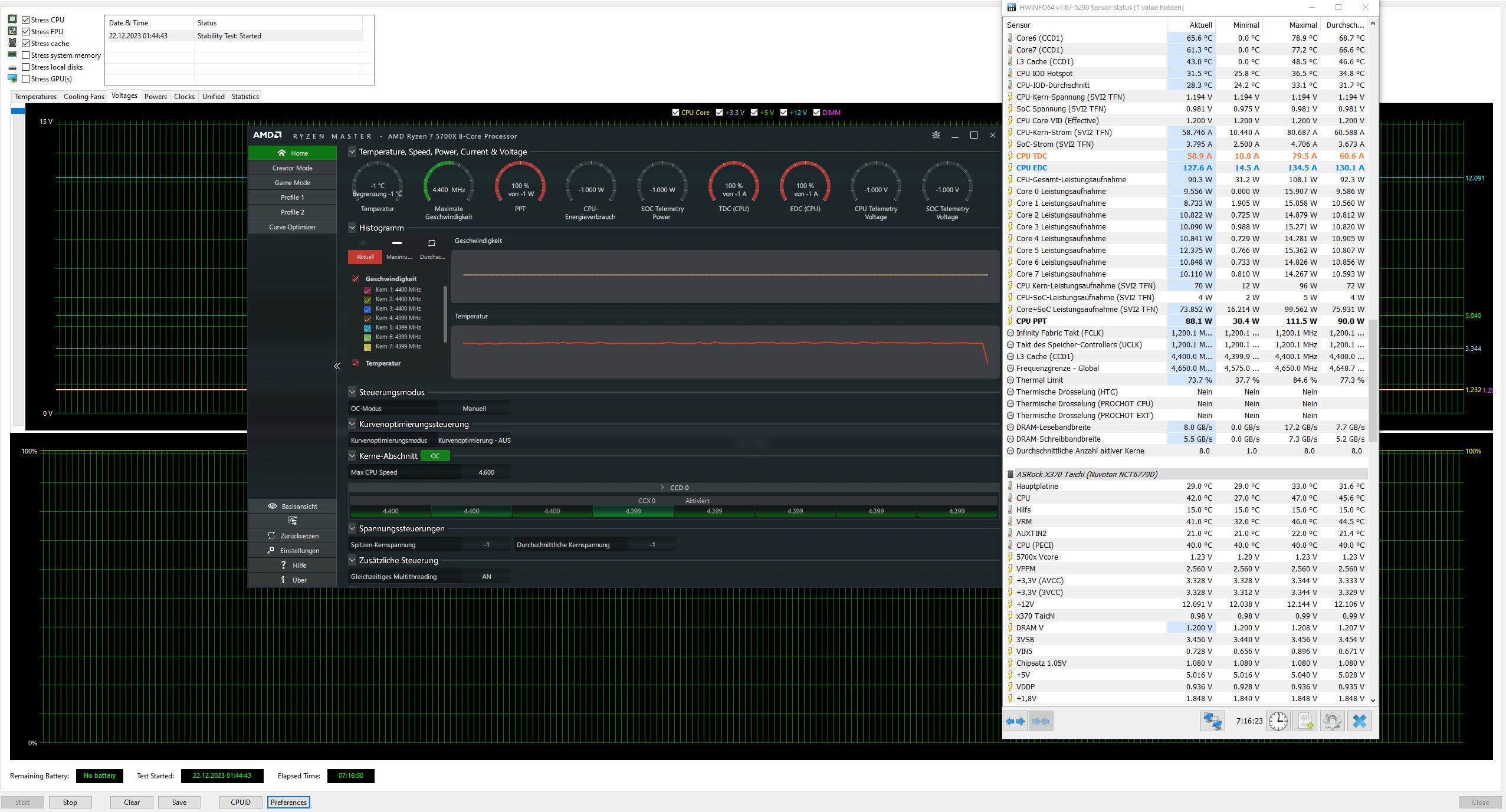The image size is (1506, 812).
Task: Uncheck the Stress CPU checkbox
Action: [x=25, y=19]
